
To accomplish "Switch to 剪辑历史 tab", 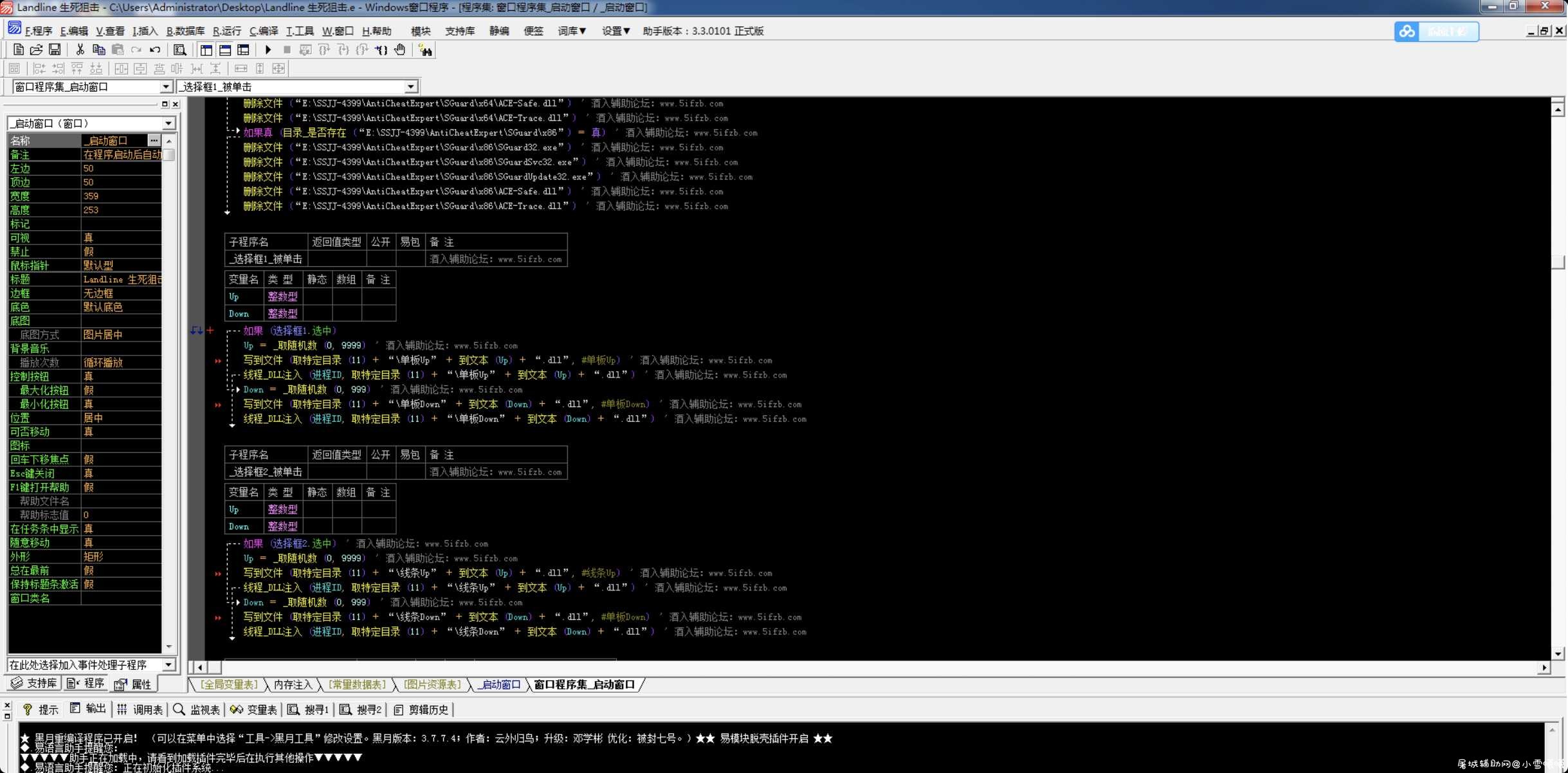I will click(x=421, y=709).
